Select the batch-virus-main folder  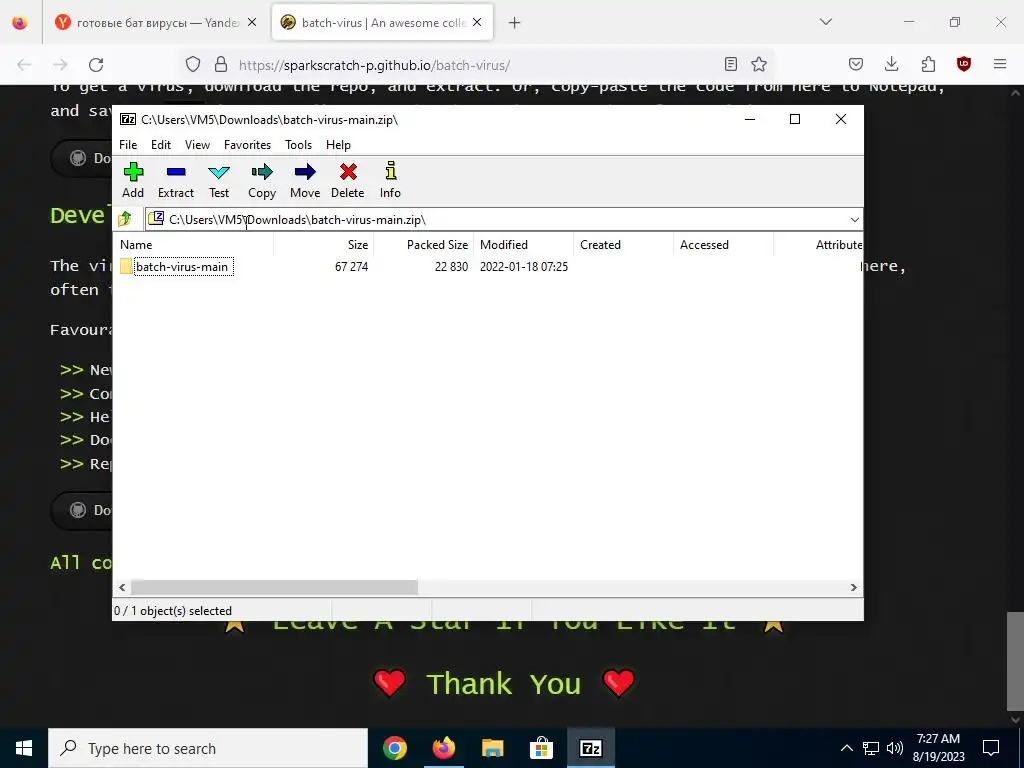click(x=182, y=266)
